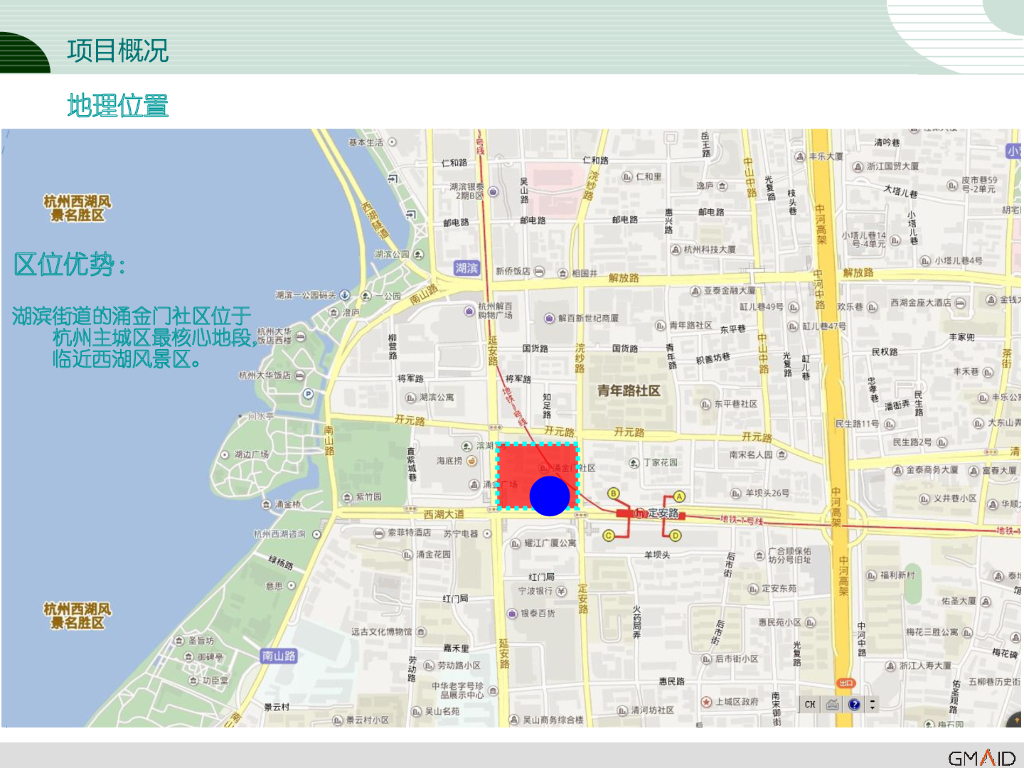Screen dimensions: 1024x768
Task: Click the 杭州科技大厦 building marker
Action: pos(675,249)
